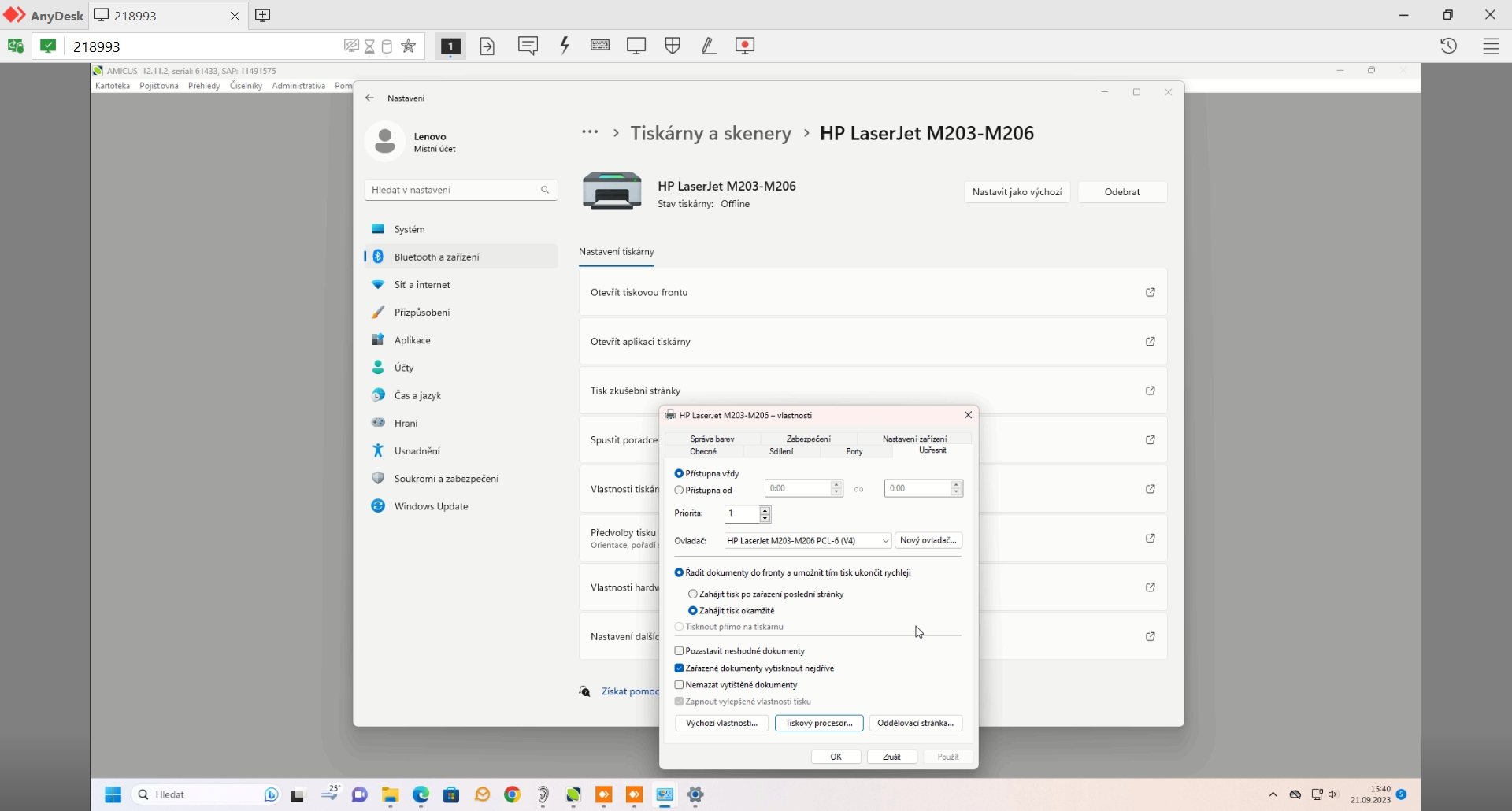Click the lightning bolt Actions icon
The width and height of the screenshot is (1512, 811).
click(x=565, y=46)
